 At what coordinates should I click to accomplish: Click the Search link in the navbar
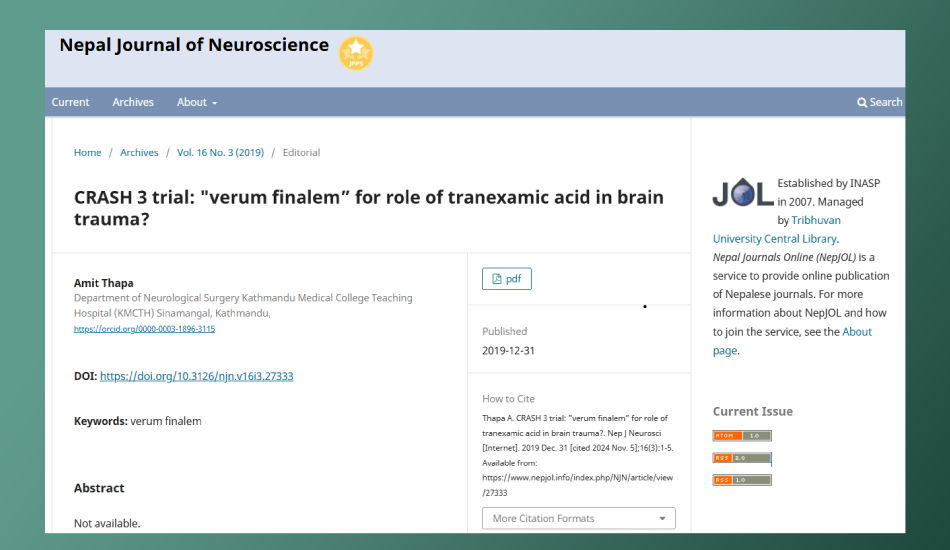[x=879, y=102]
